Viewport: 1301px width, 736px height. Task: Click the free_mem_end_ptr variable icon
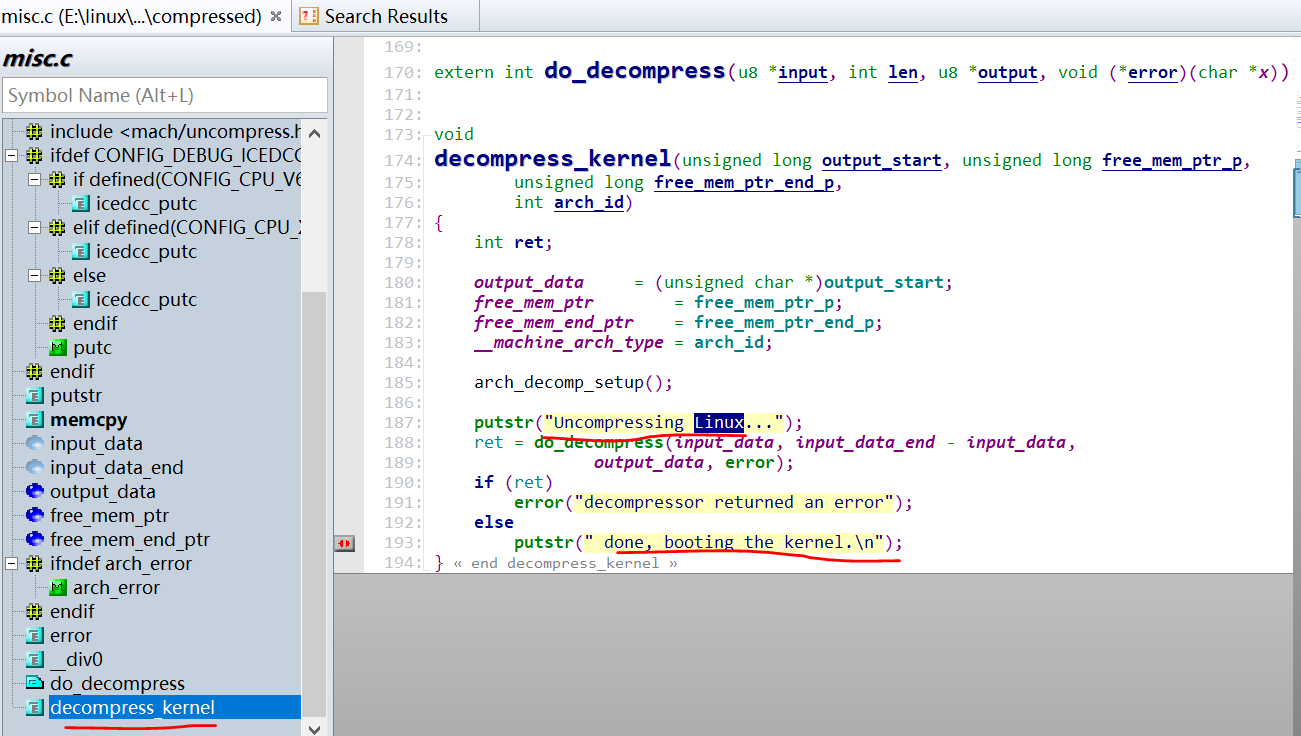point(35,540)
